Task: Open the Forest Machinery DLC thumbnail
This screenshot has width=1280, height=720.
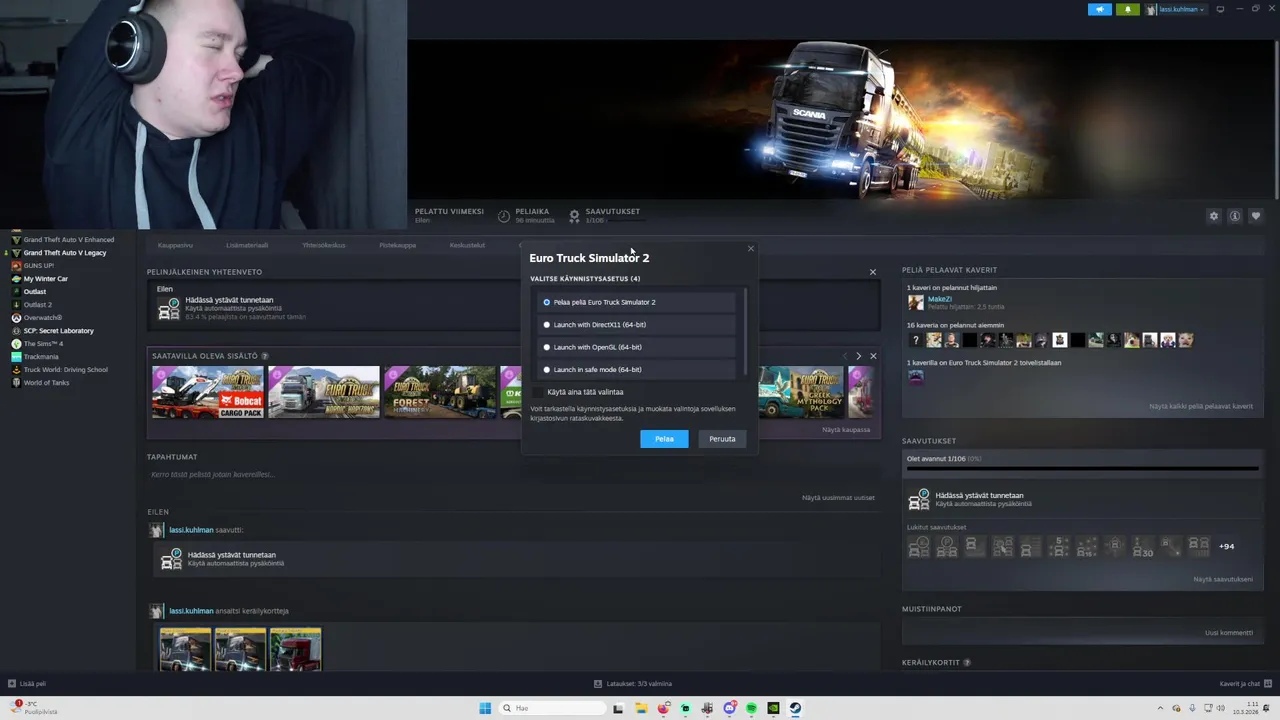Action: [440, 392]
